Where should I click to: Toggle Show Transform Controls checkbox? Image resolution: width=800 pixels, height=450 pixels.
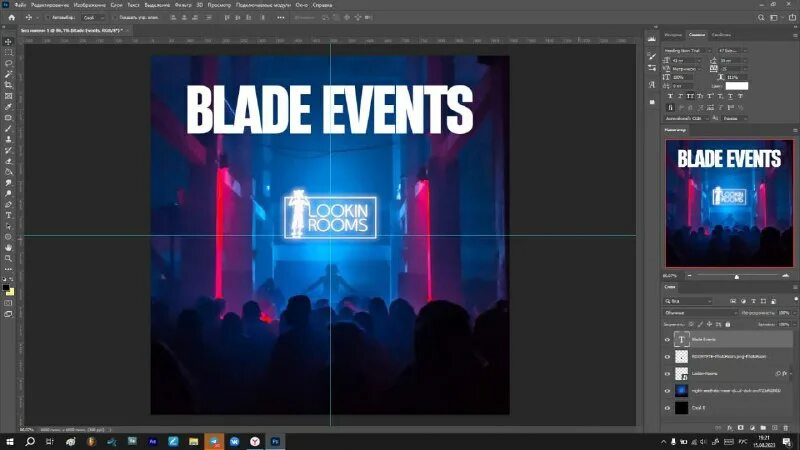pos(114,17)
